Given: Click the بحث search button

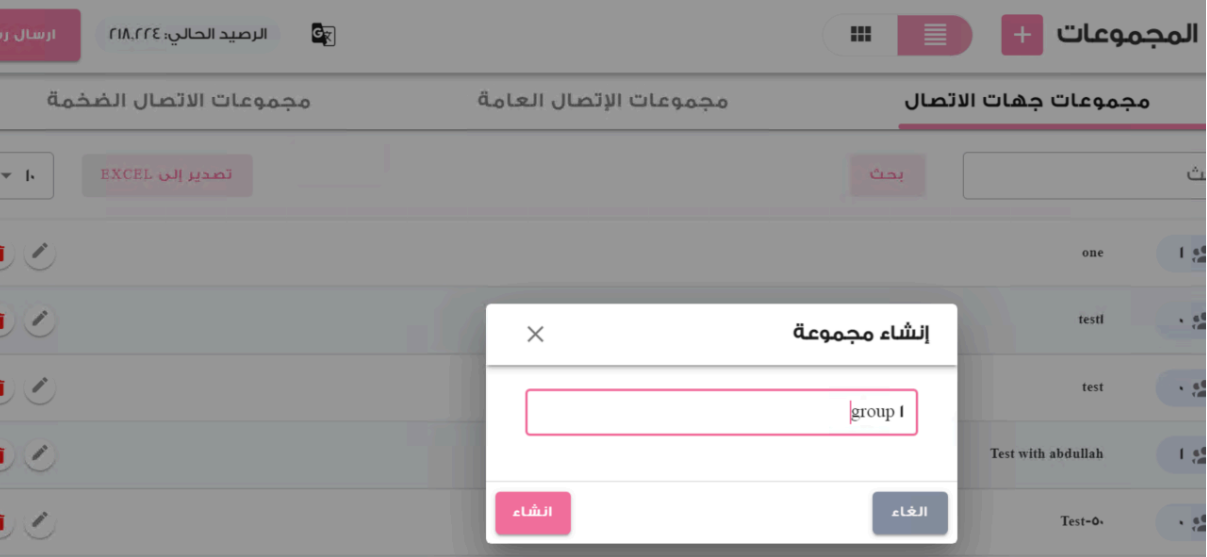Looking at the screenshot, I should tap(887, 175).
